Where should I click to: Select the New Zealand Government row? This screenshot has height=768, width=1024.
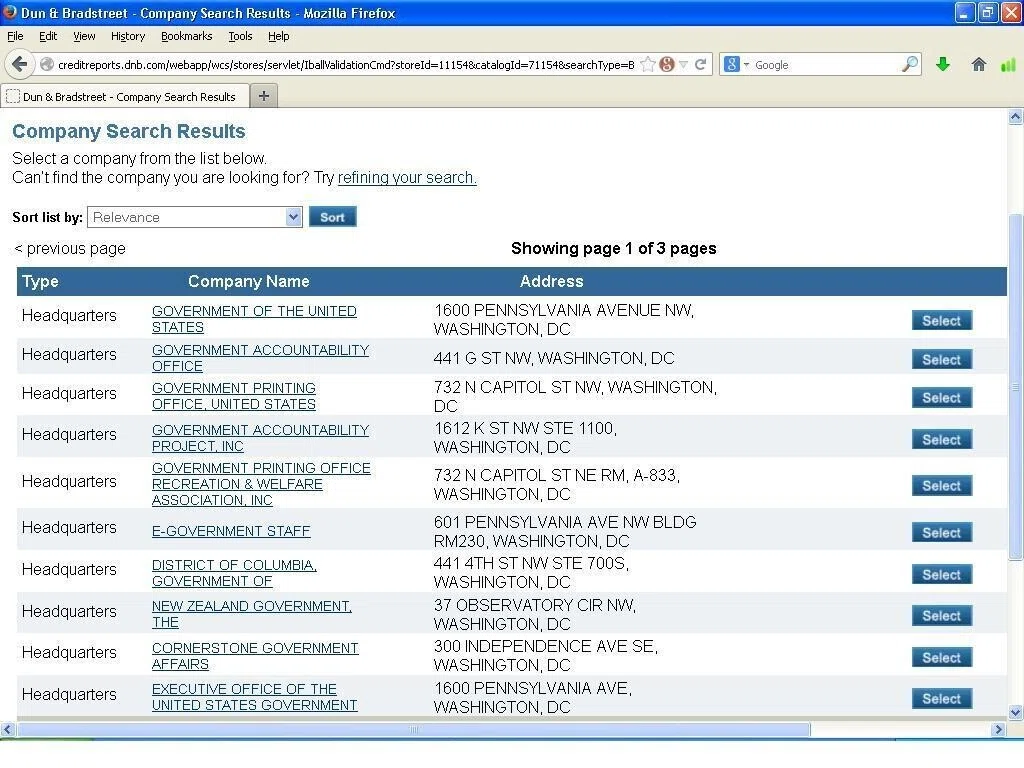[x=942, y=616]
